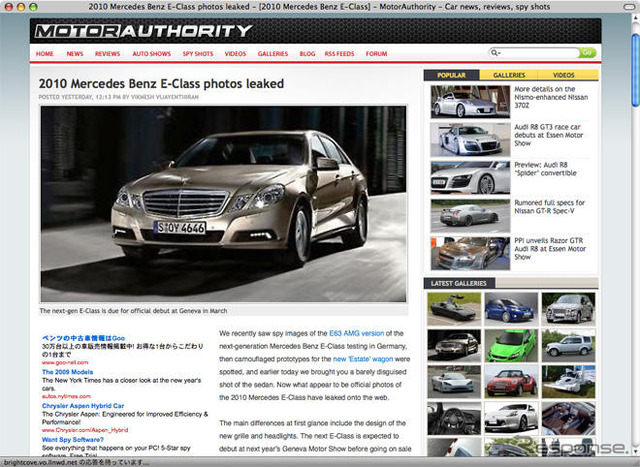The width and height of the screenshot is (640, 467).
Task: Click the Audi R8 GT3 race car thumbnail
Action: click(x=470, y=140)
